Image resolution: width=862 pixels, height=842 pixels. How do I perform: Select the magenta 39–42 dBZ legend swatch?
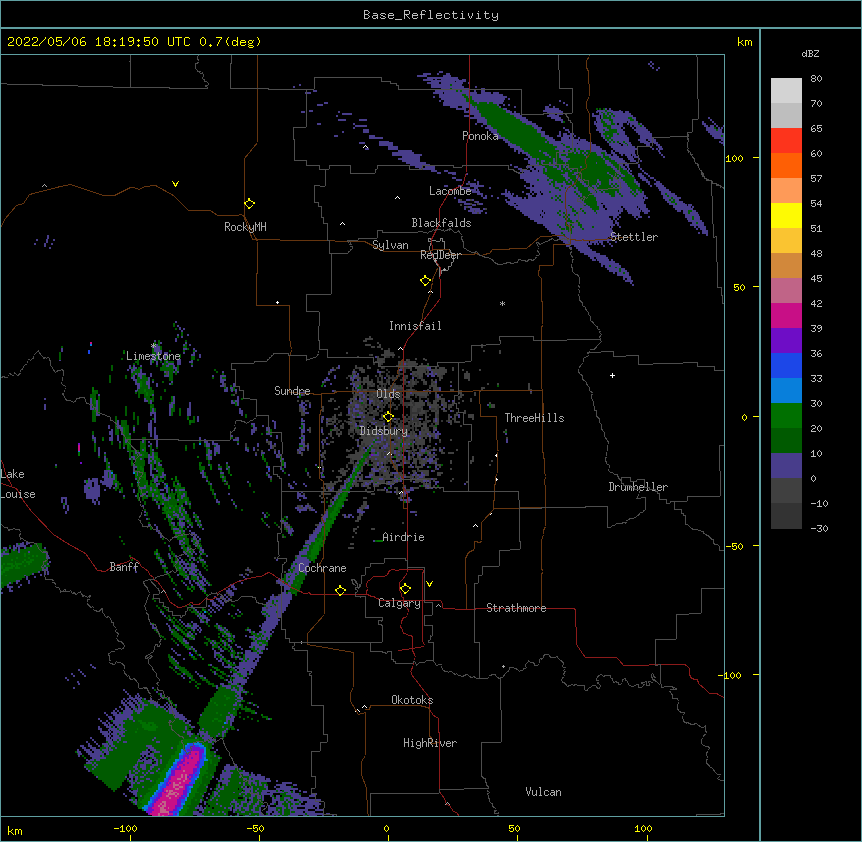786,315
